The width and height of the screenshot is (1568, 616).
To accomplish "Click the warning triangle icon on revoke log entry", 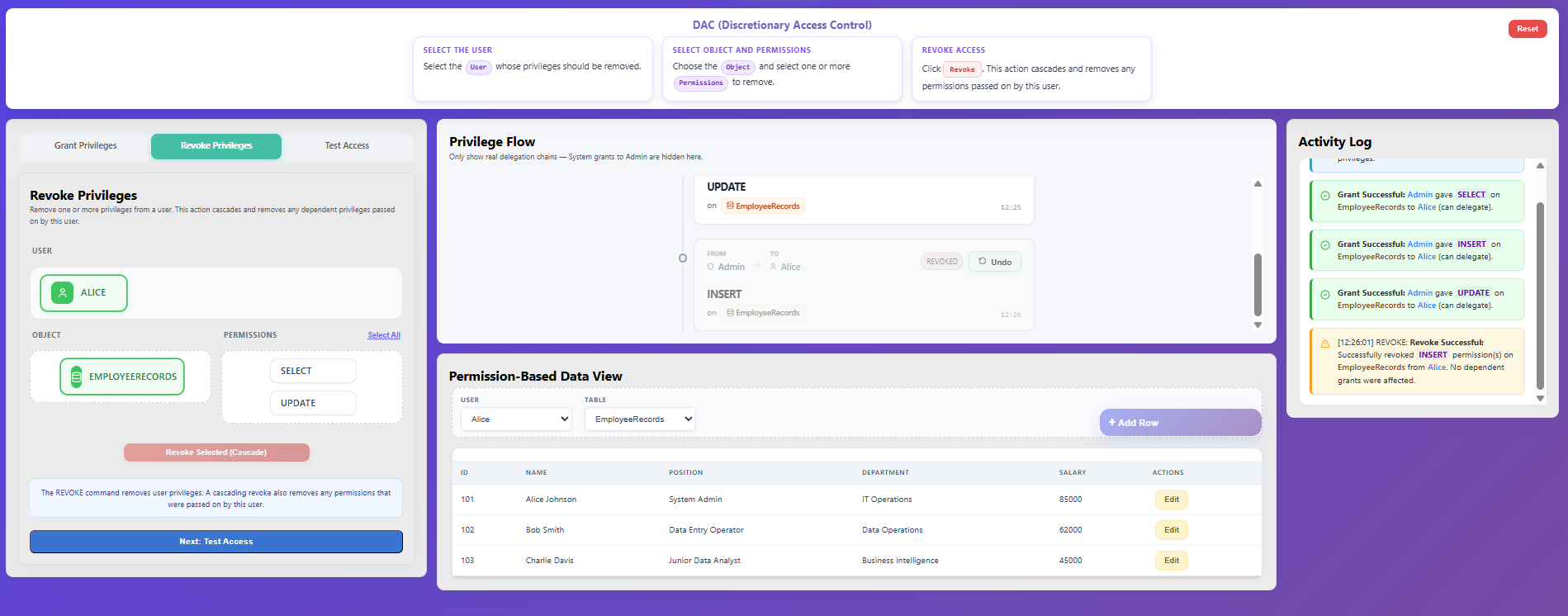I will [1325, 344].
